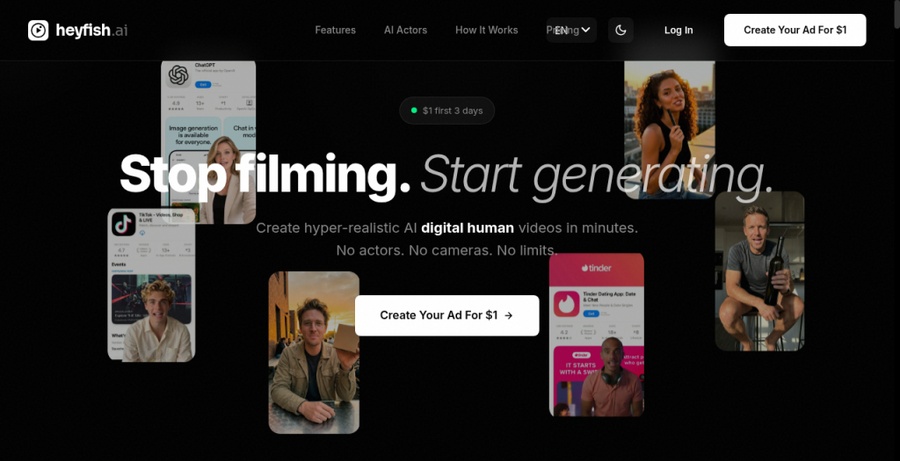This screenshot has width=900, height=461.
Task: Open the Tinder app ad thumbnail
Action: [596, 335]
